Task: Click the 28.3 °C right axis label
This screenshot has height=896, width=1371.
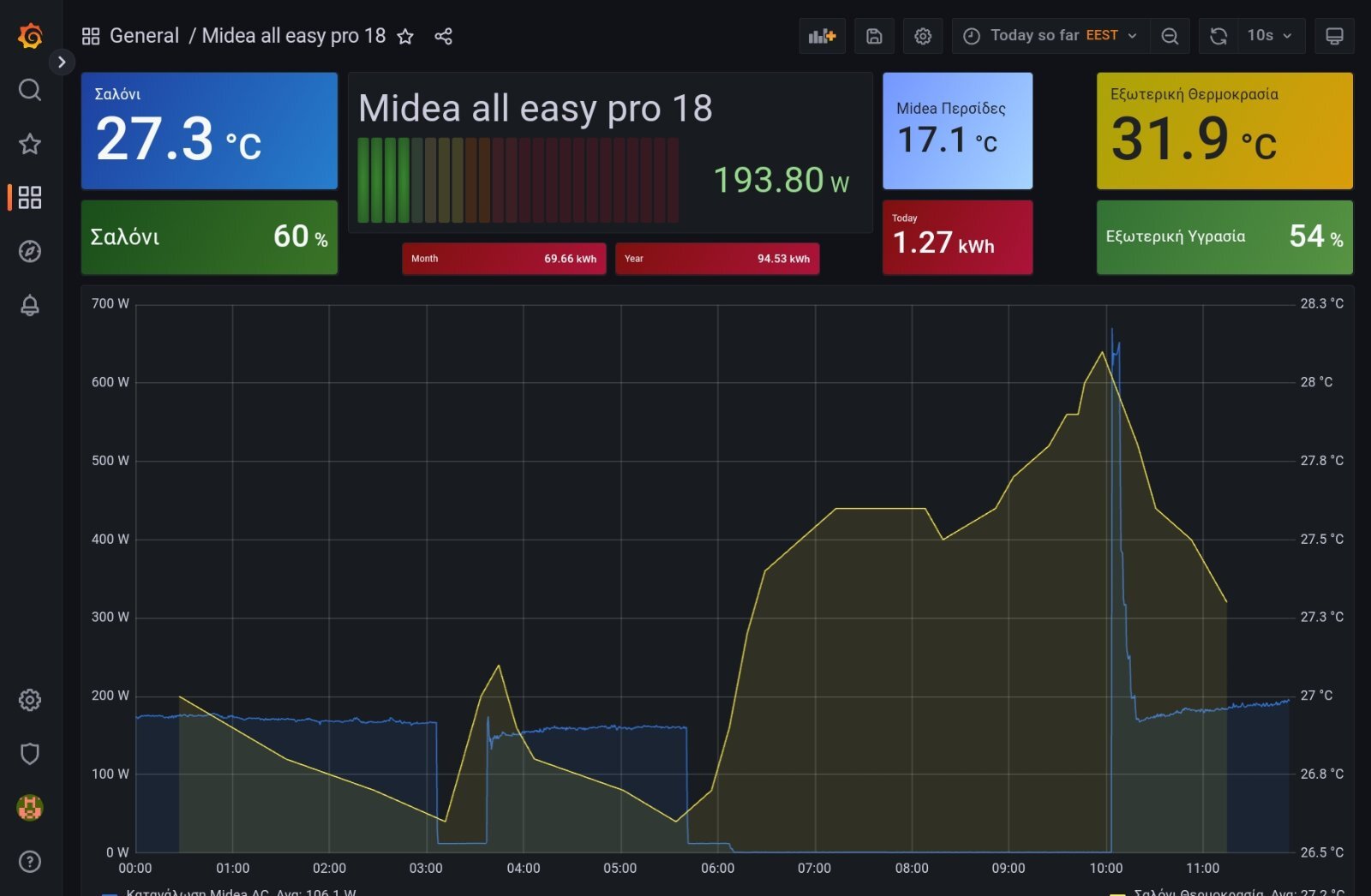Action: pos(1321,303)
